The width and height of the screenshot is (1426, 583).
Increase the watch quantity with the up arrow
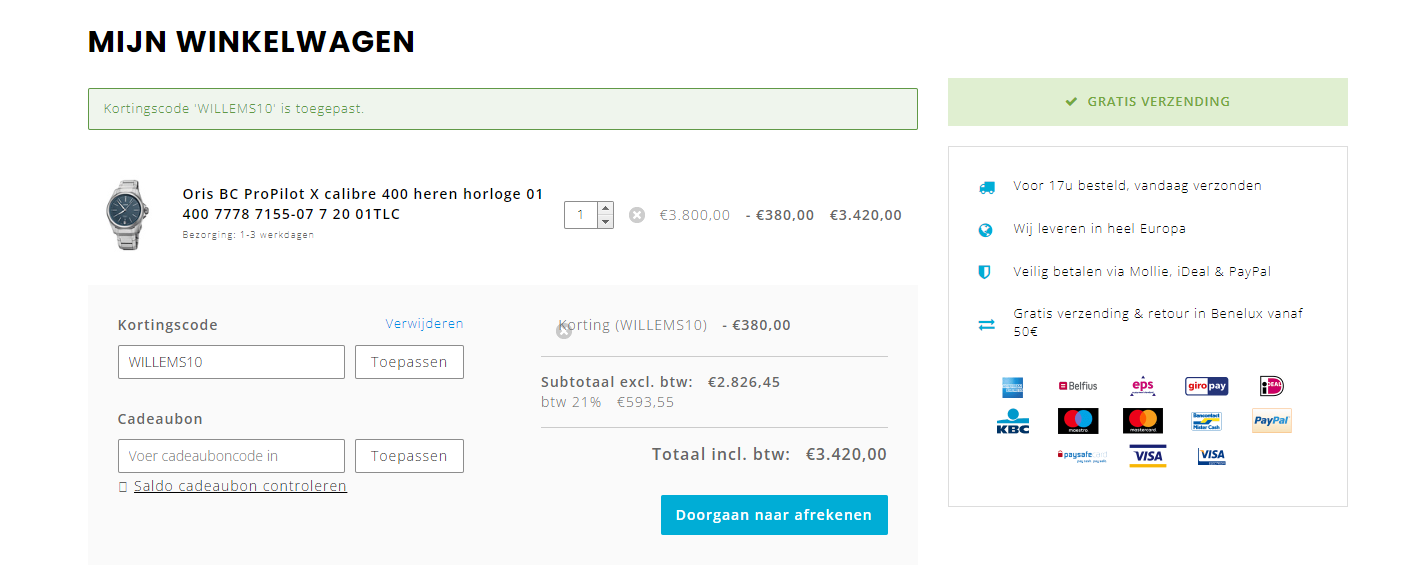pyautogui.click(x=605, y=209)
